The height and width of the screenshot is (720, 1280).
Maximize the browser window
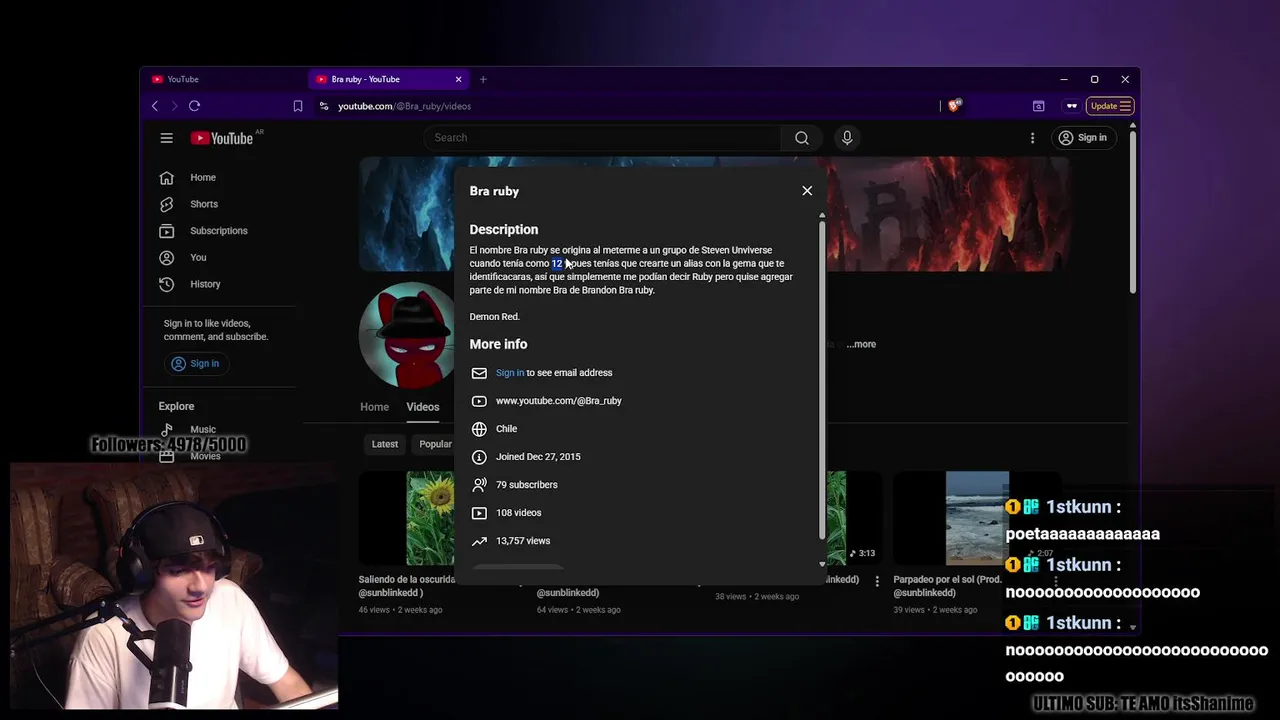click(1094, 79)
